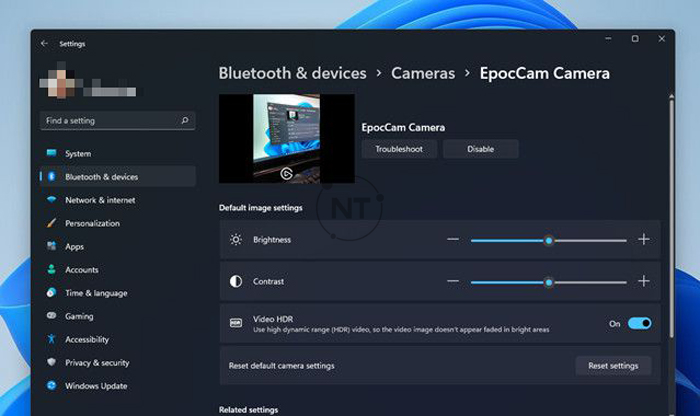Increase contrast with the plus button
This screenshot has height=416, width=700.
point(643,281)
